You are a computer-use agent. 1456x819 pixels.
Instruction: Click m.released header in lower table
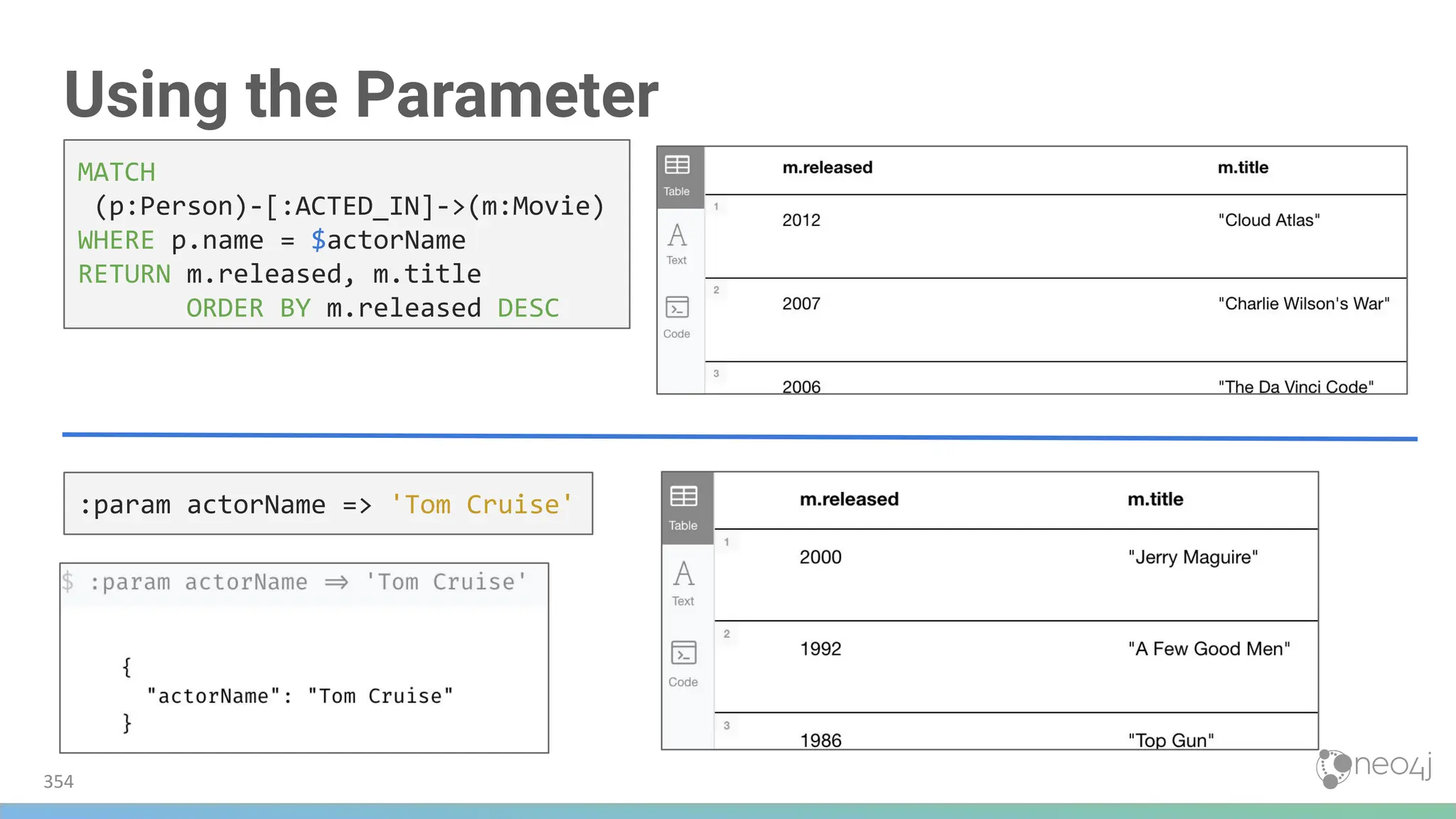[849, 499]
